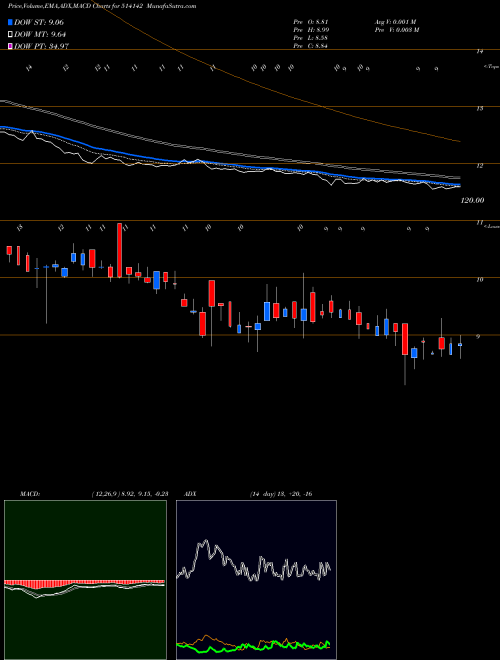Click the 'Pre H: 8.99' value

click(x=311, y=30)
